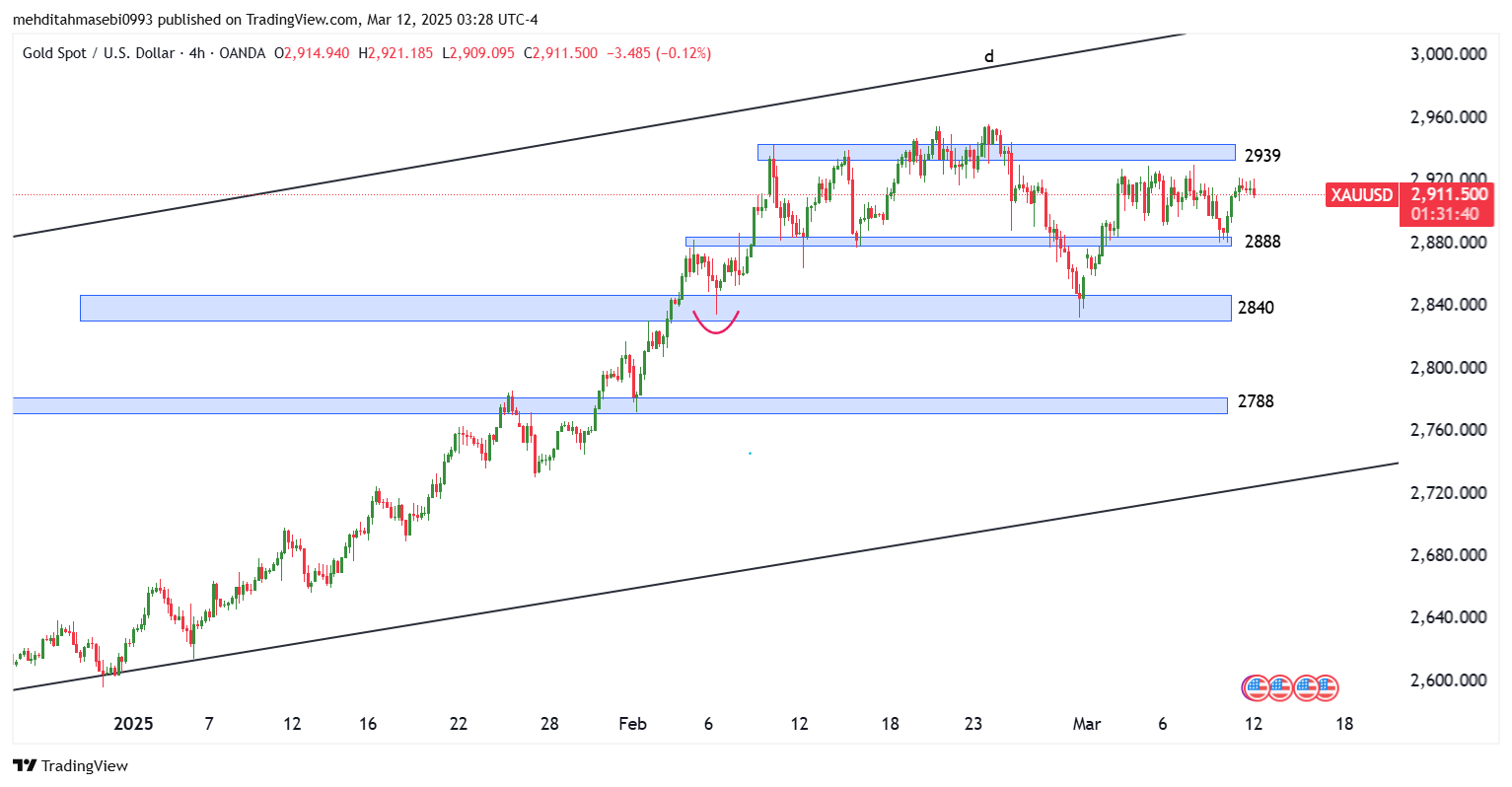This screenshot has width=1512, height=787.
Task: Click the first US flag economic event icon
Action: [x=1256, y=687]
